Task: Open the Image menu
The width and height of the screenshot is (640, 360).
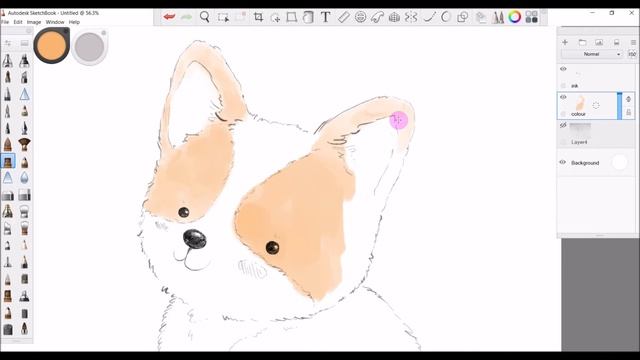Action: [x=34, y=22]
